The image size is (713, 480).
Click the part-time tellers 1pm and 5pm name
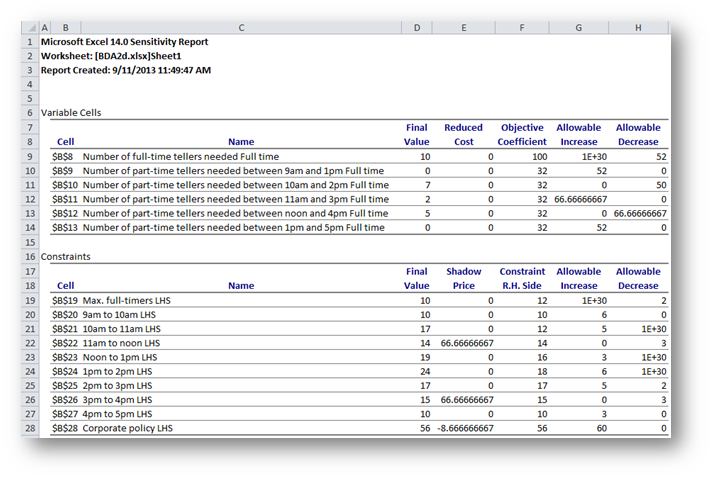[x=233, y=228]
